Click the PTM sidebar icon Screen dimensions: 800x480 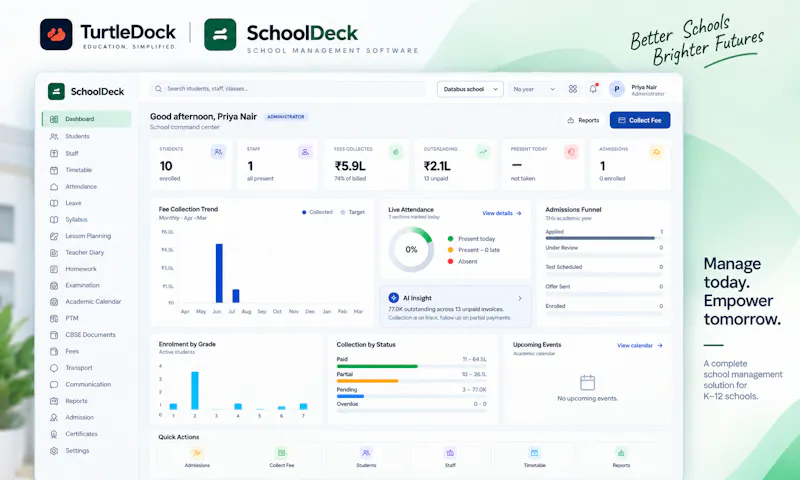click(54, 318)
